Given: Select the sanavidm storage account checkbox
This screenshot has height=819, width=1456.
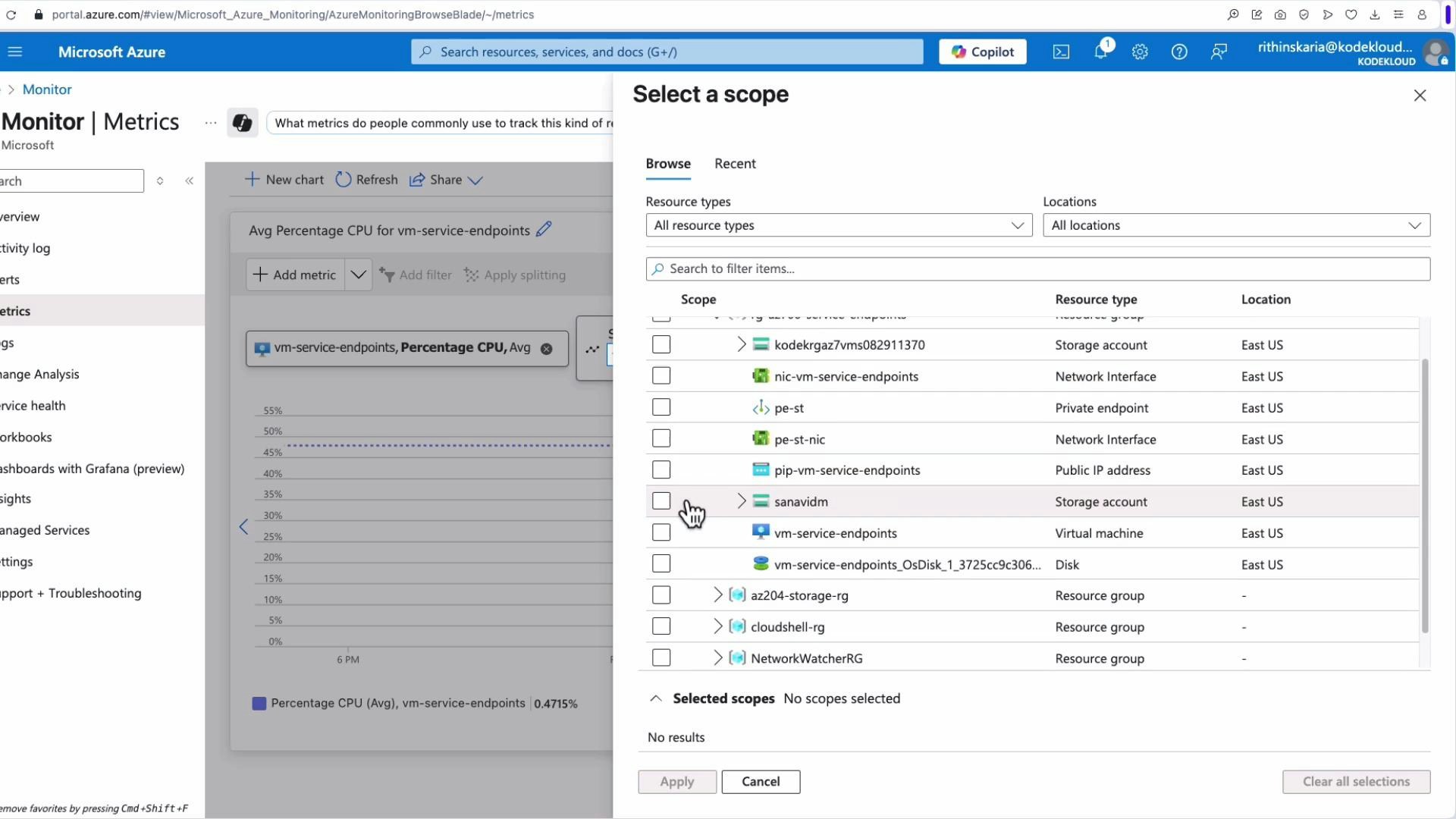Looking at the screenshot, I should pos(661,500).
